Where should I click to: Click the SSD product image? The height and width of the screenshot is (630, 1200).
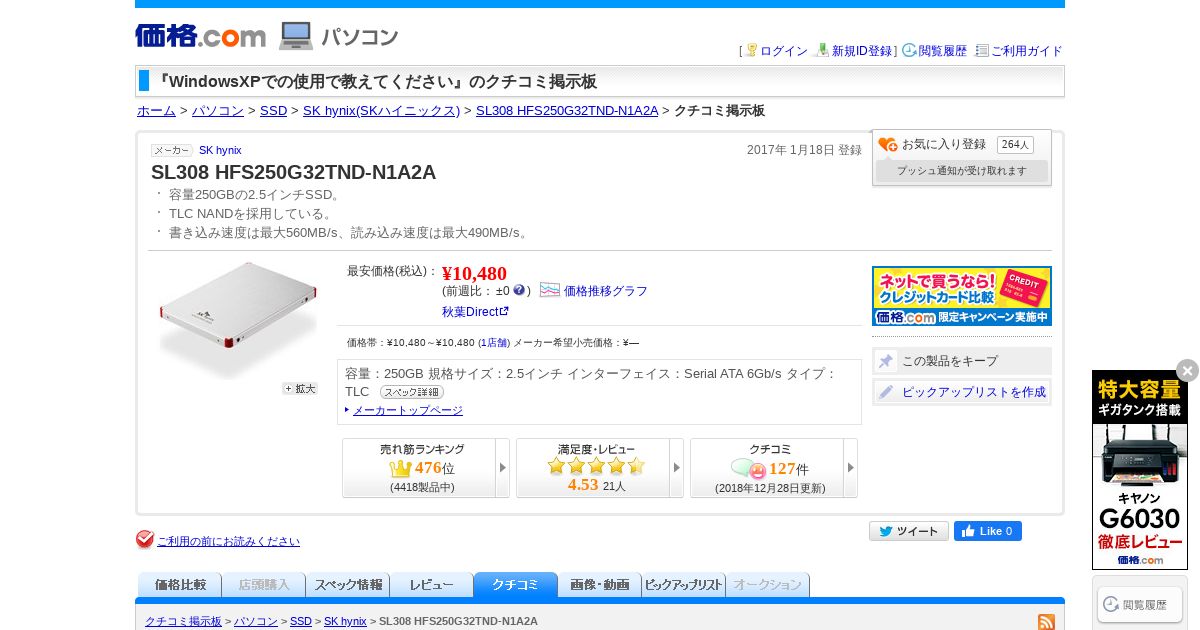pos(238,318)
